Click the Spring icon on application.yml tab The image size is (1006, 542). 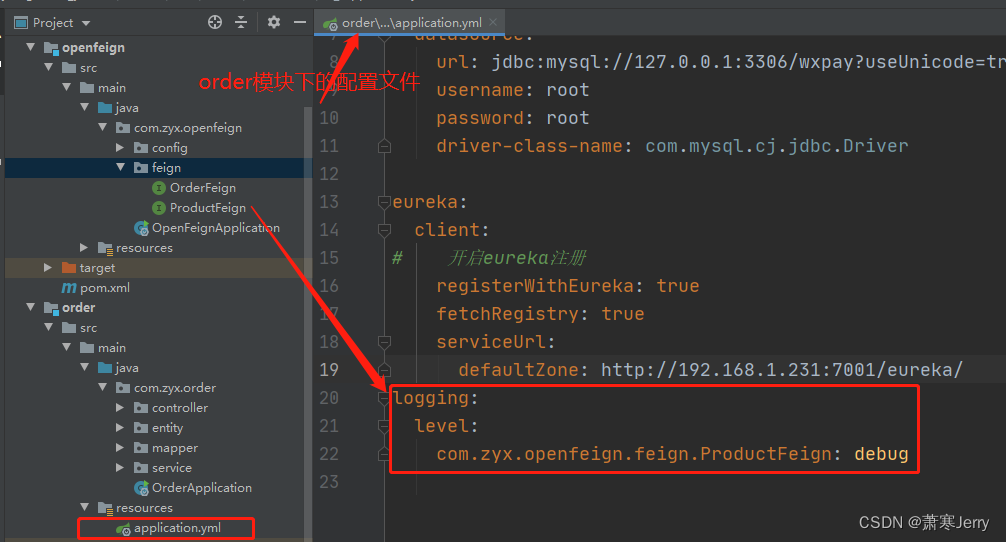pyautogui.click(x=330, y=24)
